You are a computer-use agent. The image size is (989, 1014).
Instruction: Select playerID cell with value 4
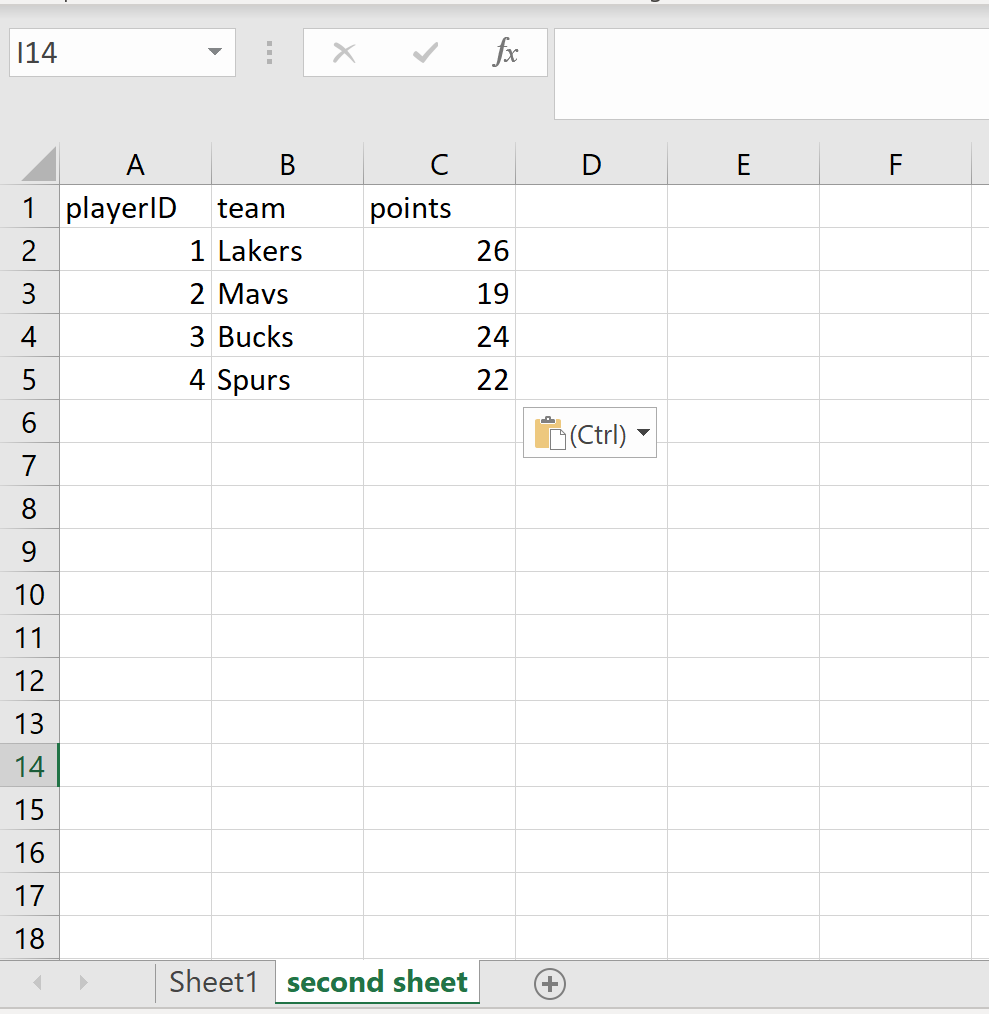click(x=135, y=379)
